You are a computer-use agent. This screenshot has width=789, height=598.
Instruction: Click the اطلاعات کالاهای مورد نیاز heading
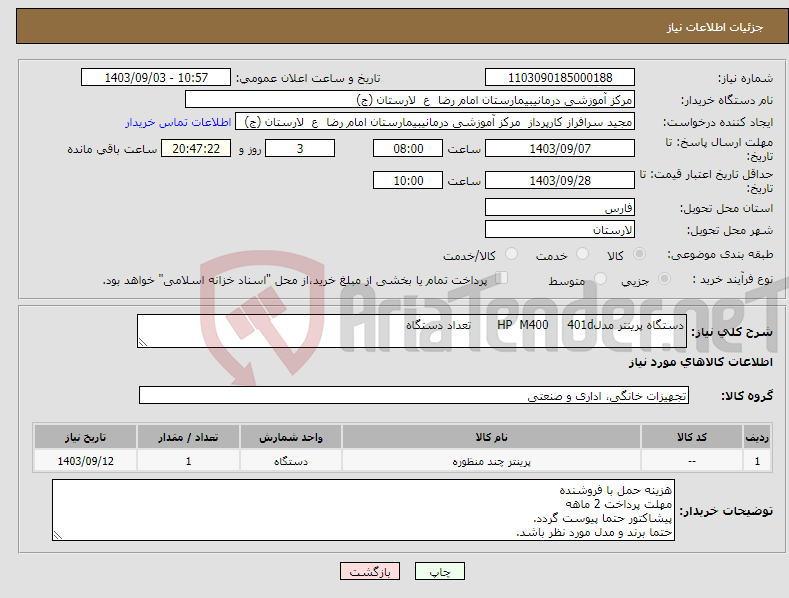pyautogui.click(x=700, y=362)
